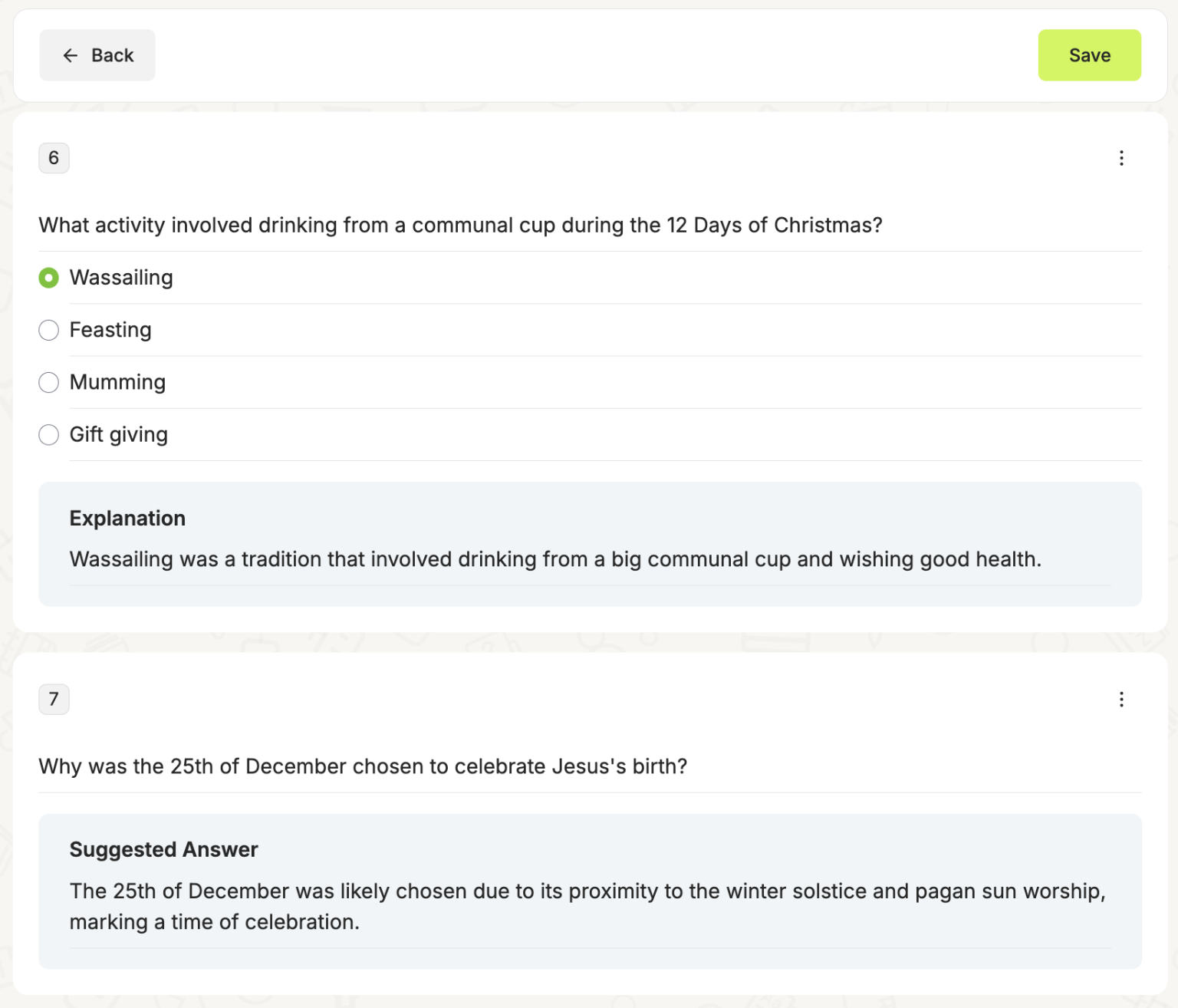Edit the suggested answer text for question 7
The image size is (1178, 1008).
pyautogui.click(x=587, y=906)
